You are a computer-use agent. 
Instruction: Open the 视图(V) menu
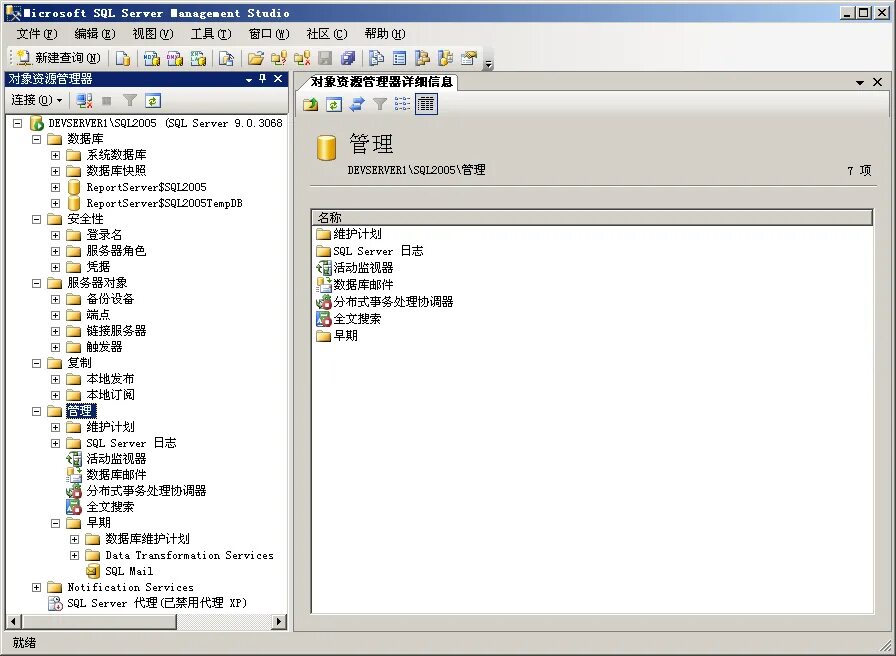click(x=153, y=34)
